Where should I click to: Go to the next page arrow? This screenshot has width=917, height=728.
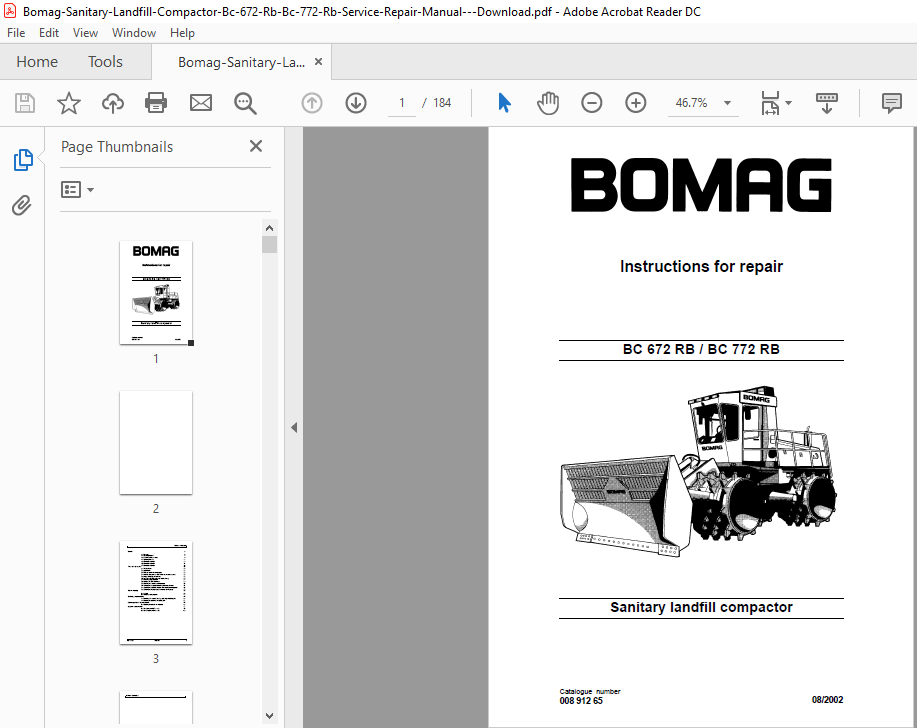pyautogui.click(x=356, y=103)
